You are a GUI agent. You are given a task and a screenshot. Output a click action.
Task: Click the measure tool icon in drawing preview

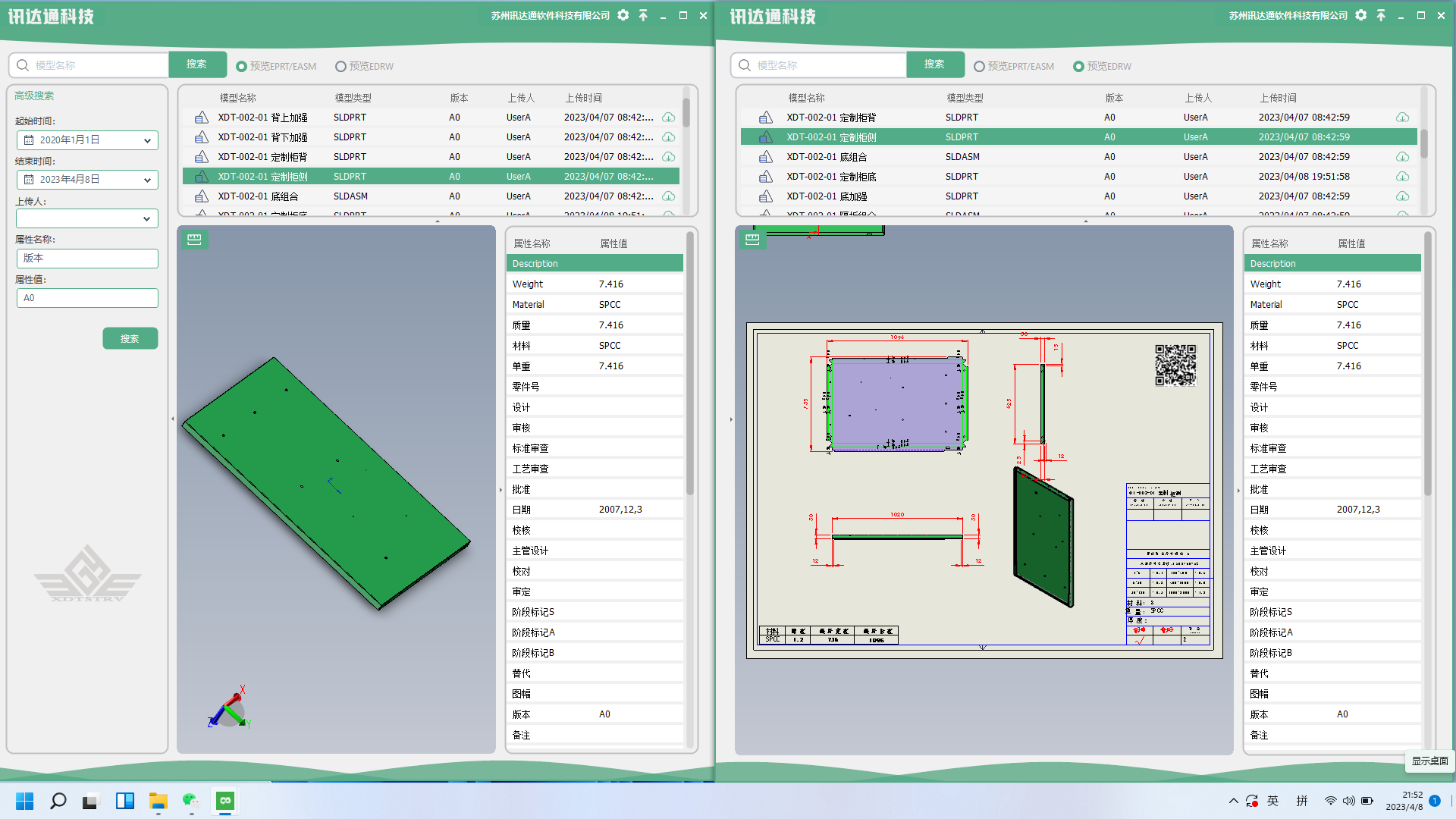coord(752,240)
